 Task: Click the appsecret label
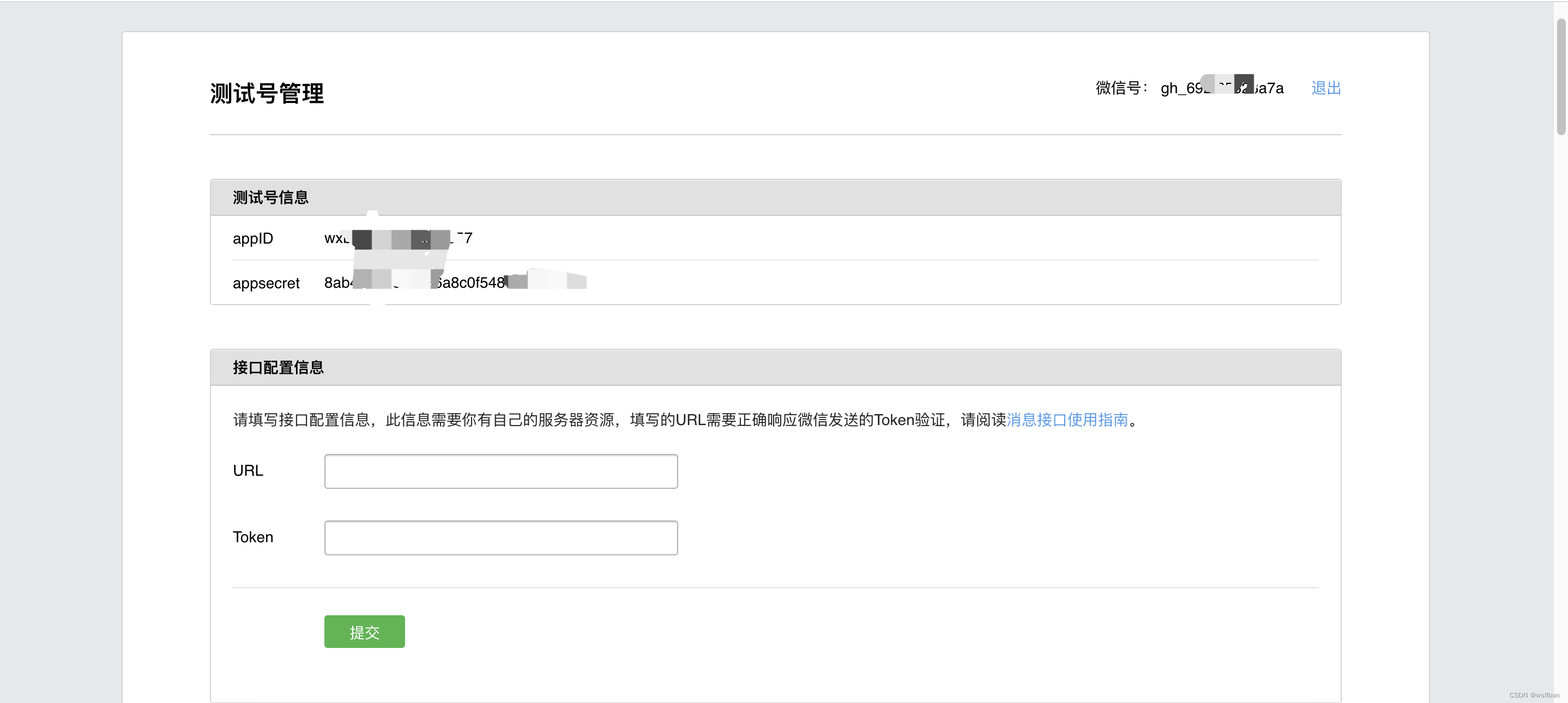click(266, 283)
